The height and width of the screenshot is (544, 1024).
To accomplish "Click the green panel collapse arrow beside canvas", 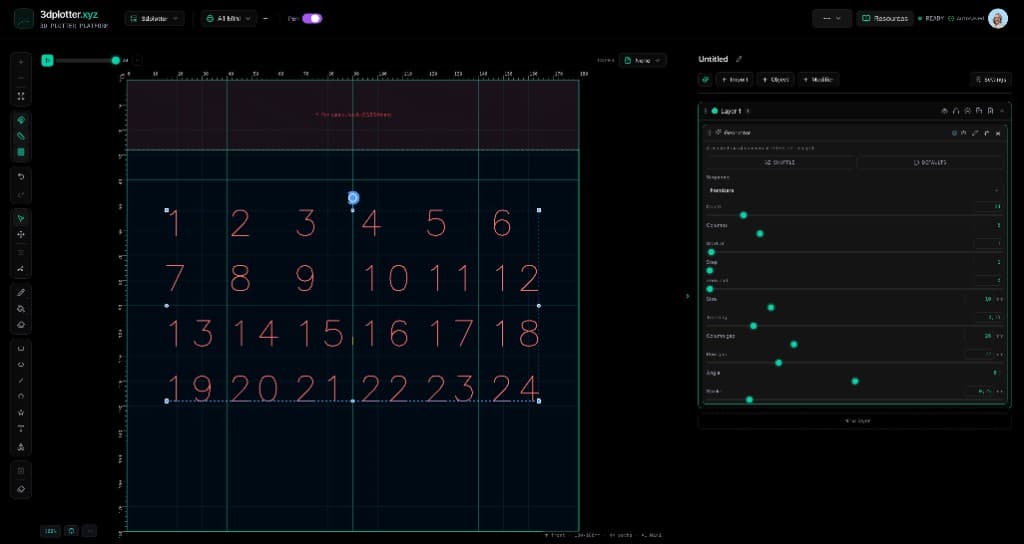I will coord(687,296).
